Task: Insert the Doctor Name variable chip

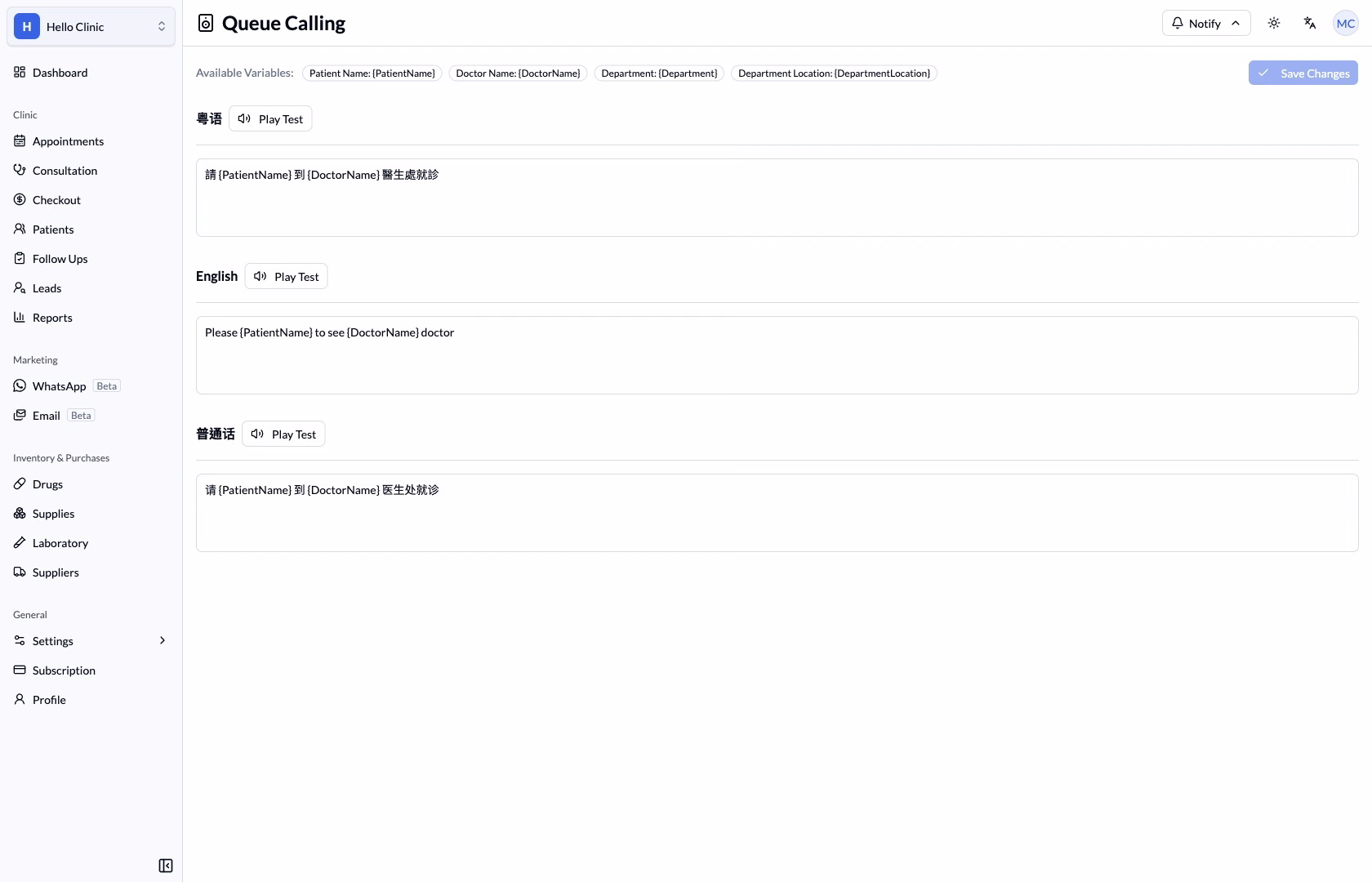Action: 518,73
